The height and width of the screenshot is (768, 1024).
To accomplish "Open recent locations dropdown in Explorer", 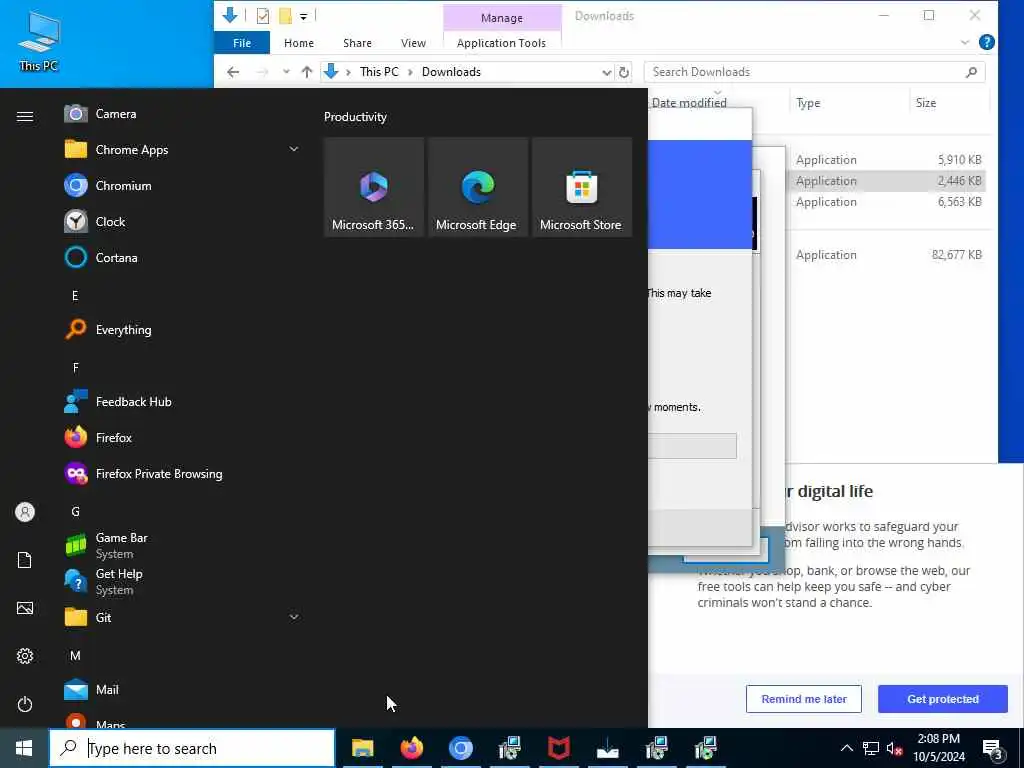I will pos(286,72).
